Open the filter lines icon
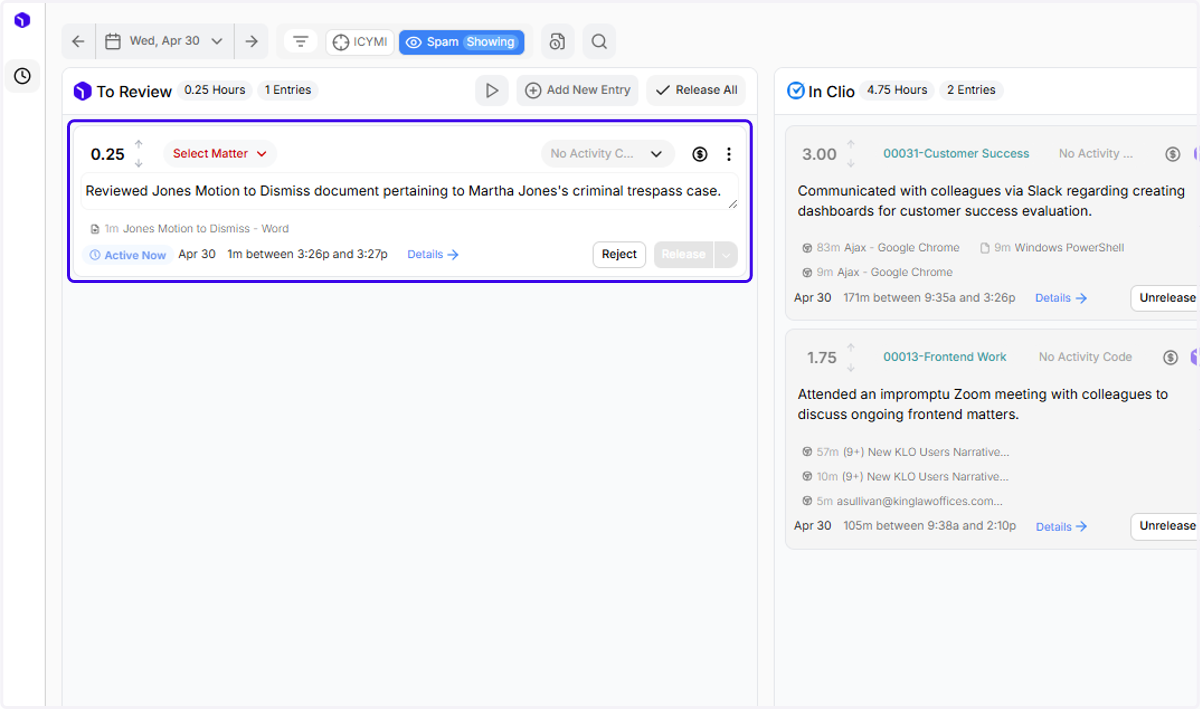Viewport: 1200px width, 709px height. pyautogui.click(x=300, y=42)
